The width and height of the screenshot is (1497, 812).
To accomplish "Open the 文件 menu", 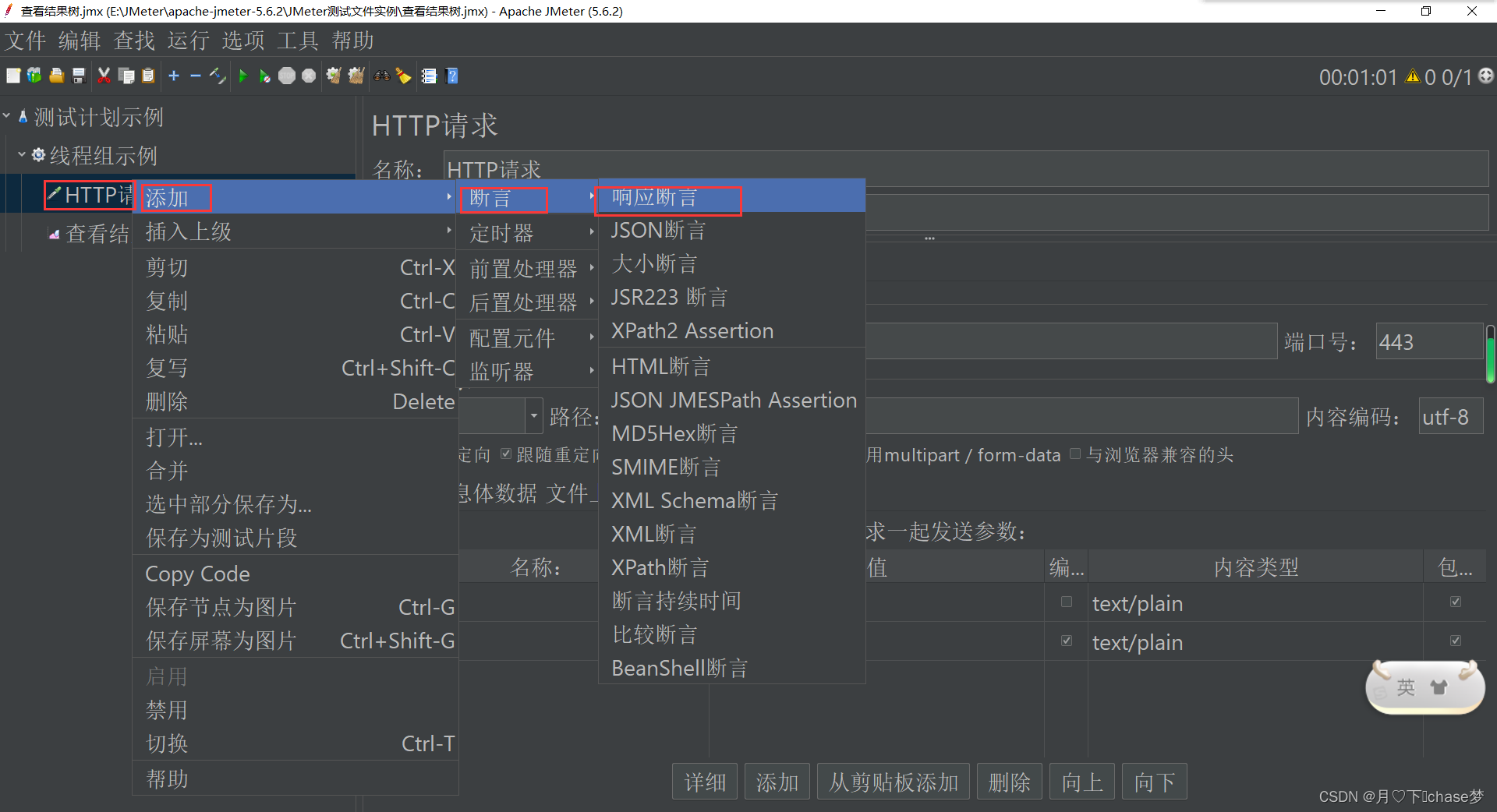I will pyautogui.click(x=26, y=41).
